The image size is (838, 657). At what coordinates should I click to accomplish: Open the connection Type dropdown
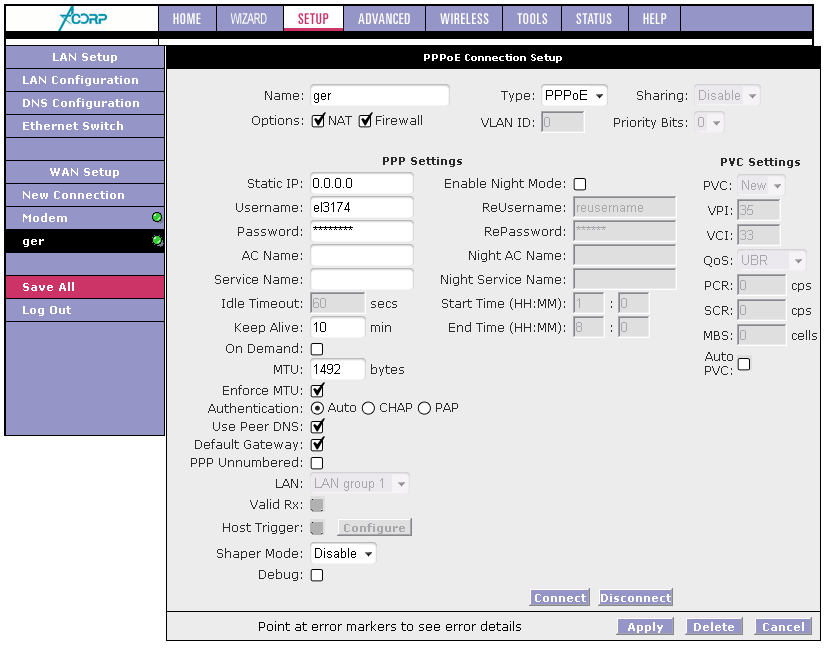[x=574, y=96]
